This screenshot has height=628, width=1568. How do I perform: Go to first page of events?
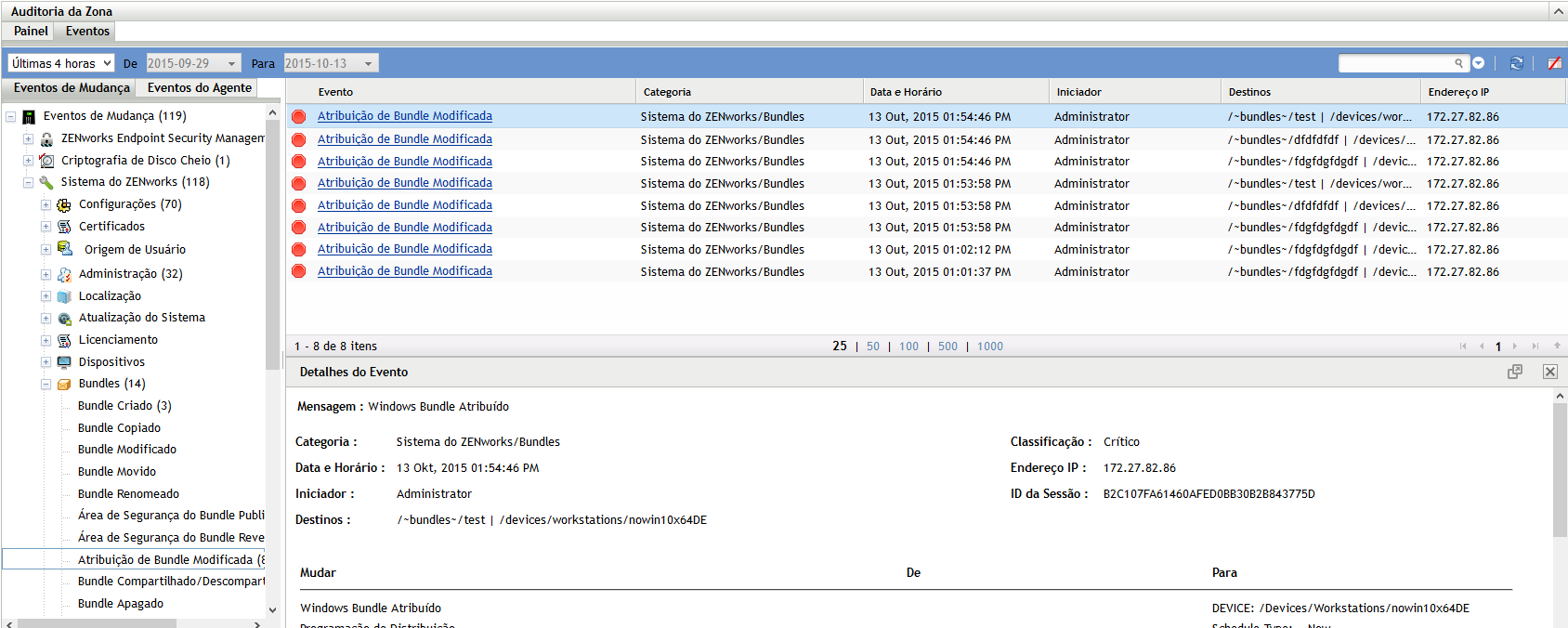pyautogui.click(x=1463, y=347)
